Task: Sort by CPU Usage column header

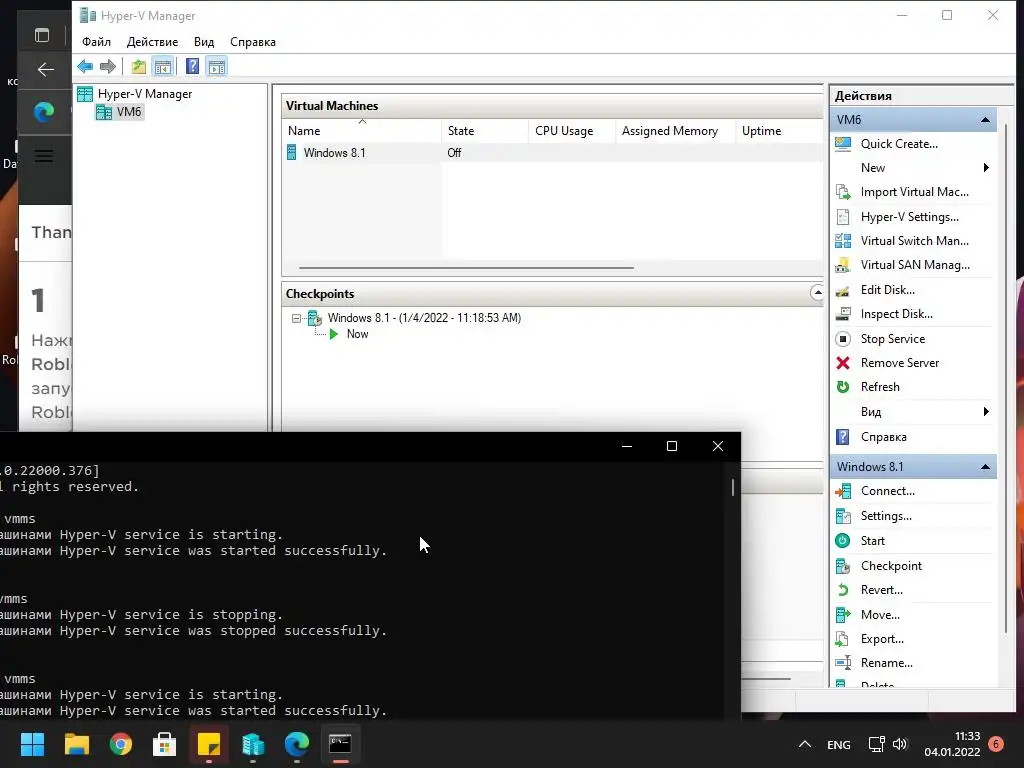Action: [571, 131]
